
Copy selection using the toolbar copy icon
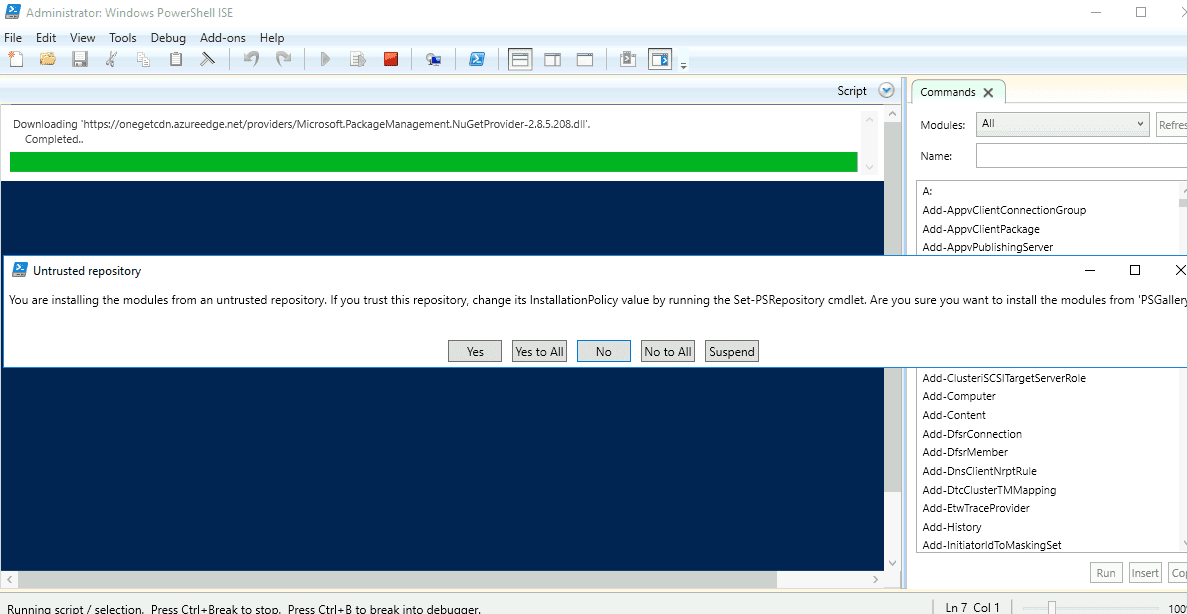click(x=143, y=59)
